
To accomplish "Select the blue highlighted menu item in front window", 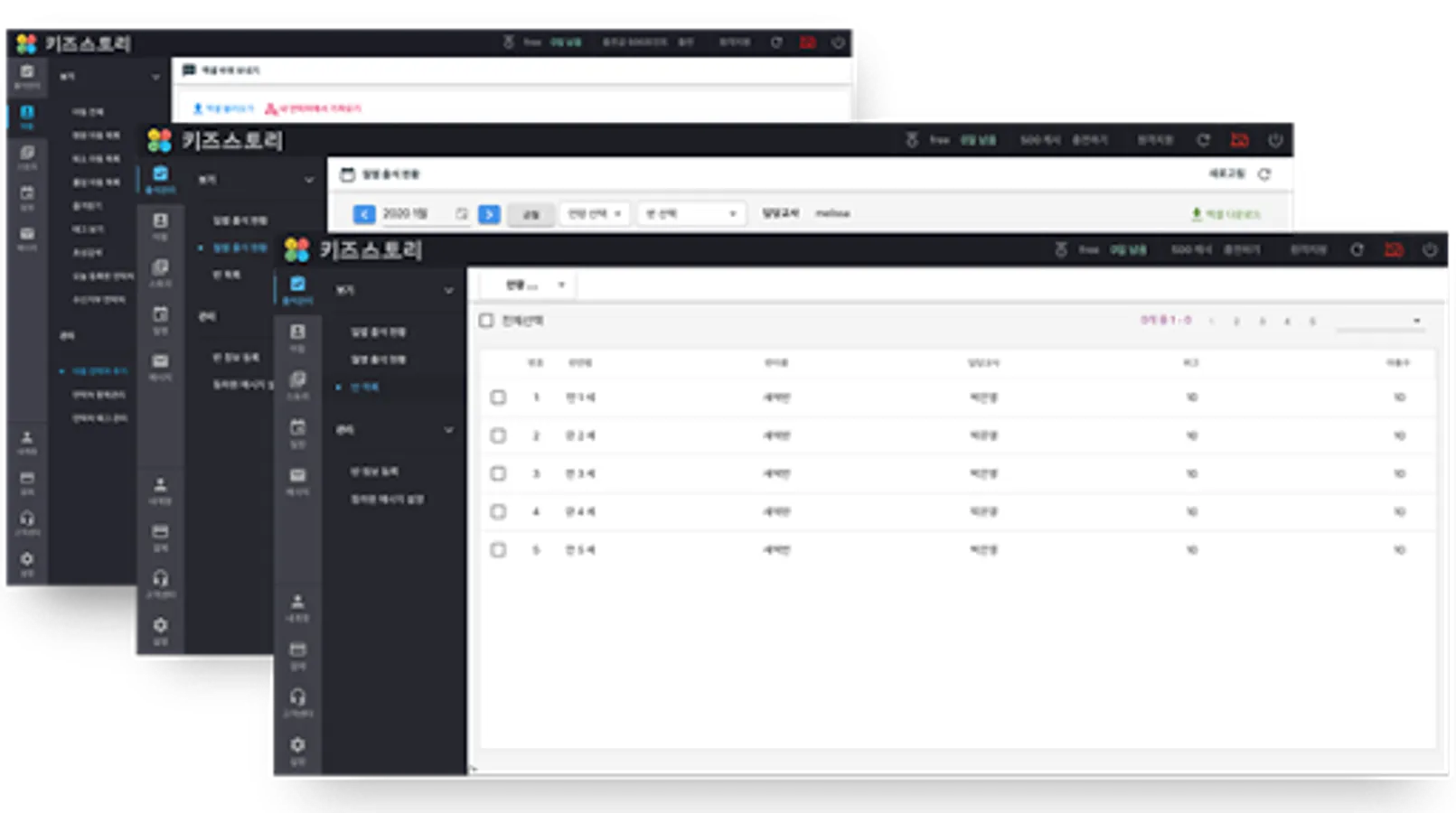I will [365, 387].
